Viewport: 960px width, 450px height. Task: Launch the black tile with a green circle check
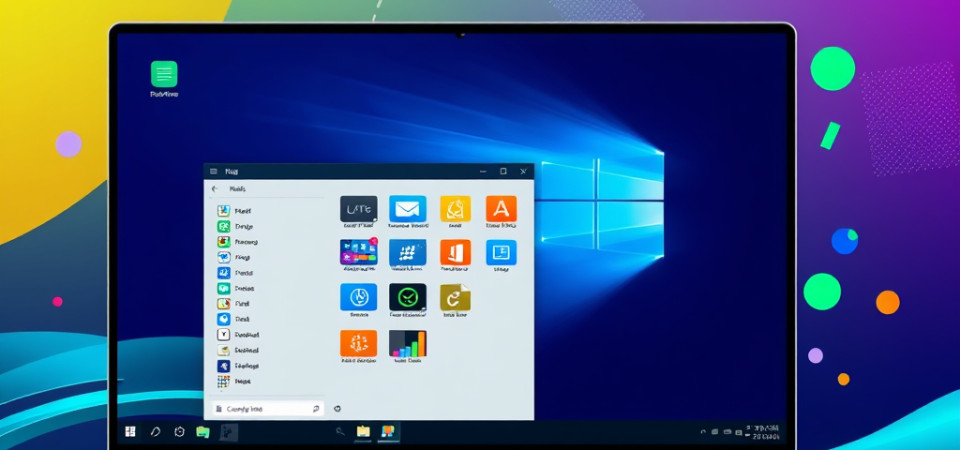[408, 297]
